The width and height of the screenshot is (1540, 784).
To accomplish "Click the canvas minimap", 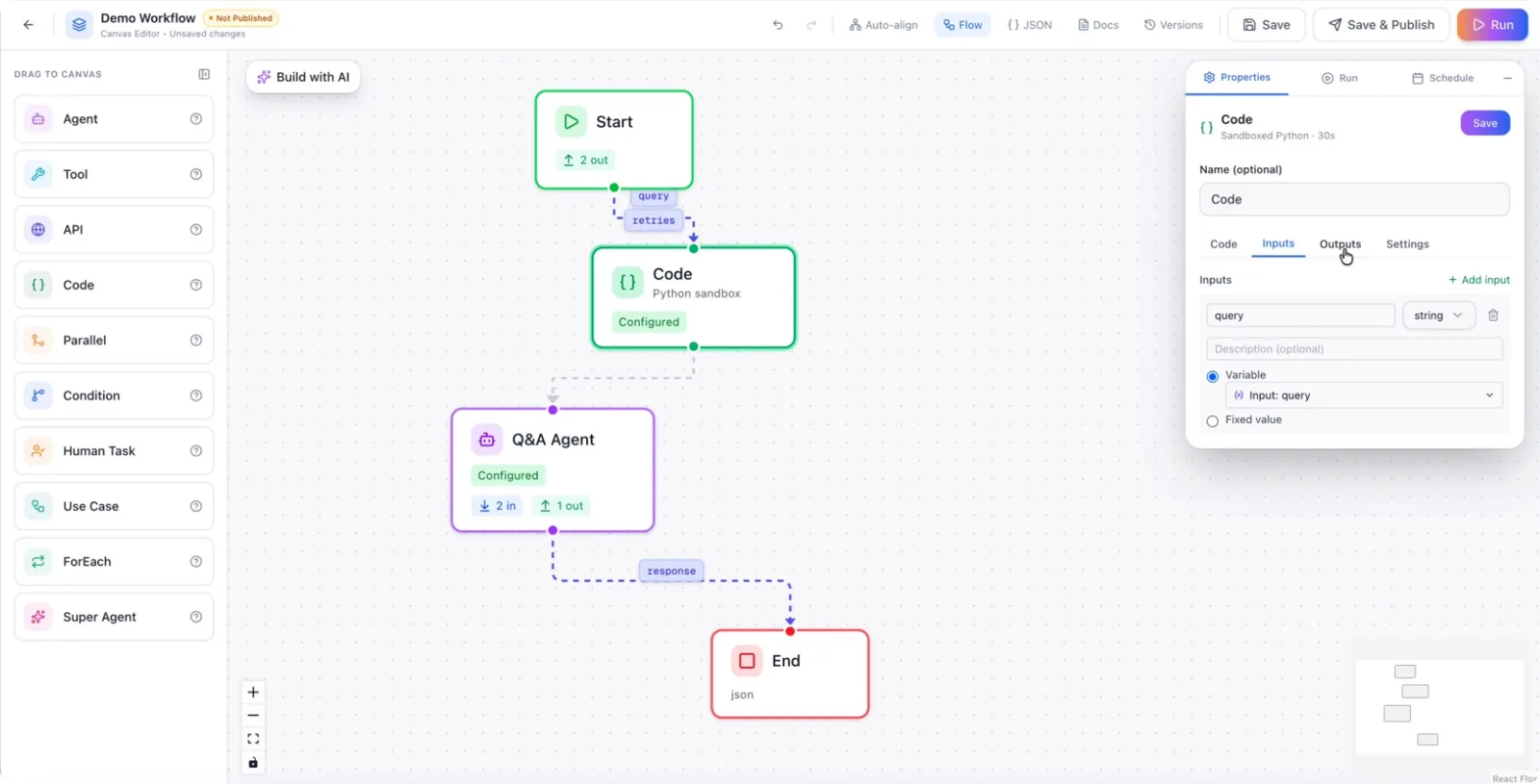I will point(1439,707).
